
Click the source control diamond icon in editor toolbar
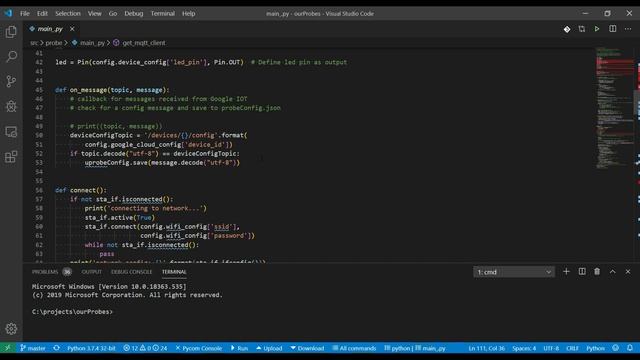[567, 29]
